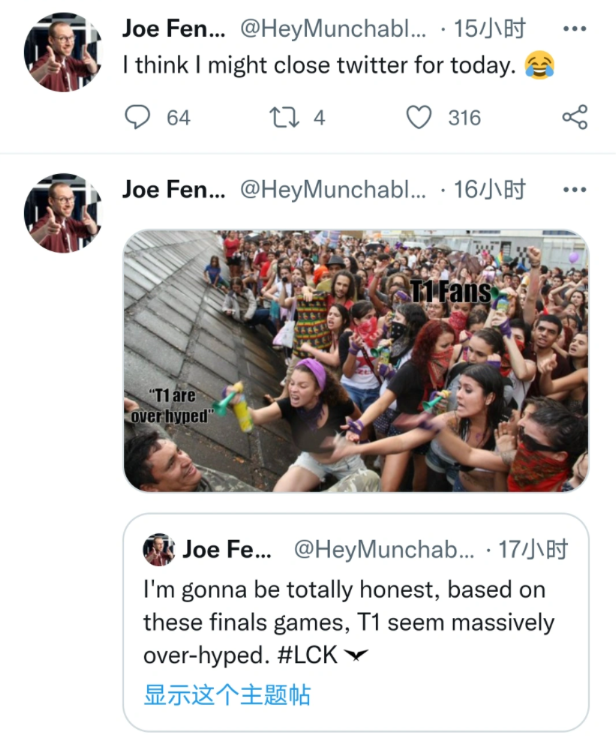Open Joe Fen's avatar on second tweet
The height and width of the screenshot is (742, 616).
point(62,212)
